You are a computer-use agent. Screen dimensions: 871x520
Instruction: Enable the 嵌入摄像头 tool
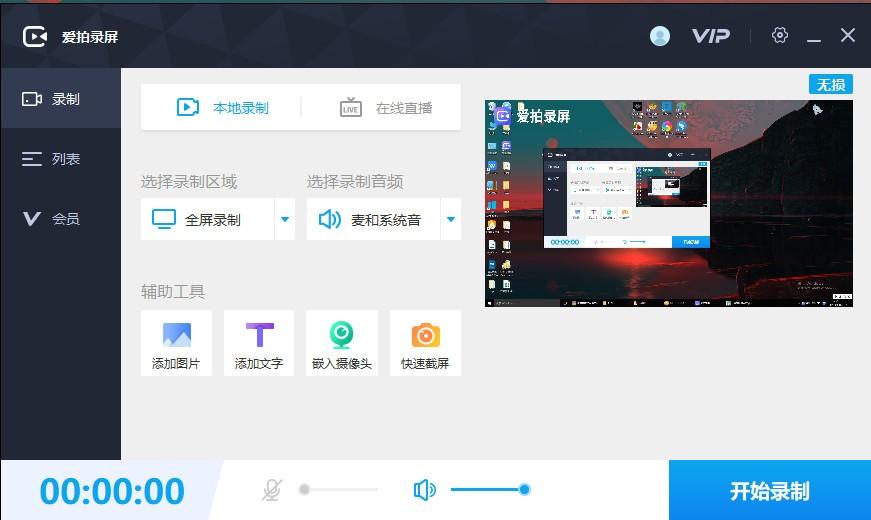tap(342, 343)
